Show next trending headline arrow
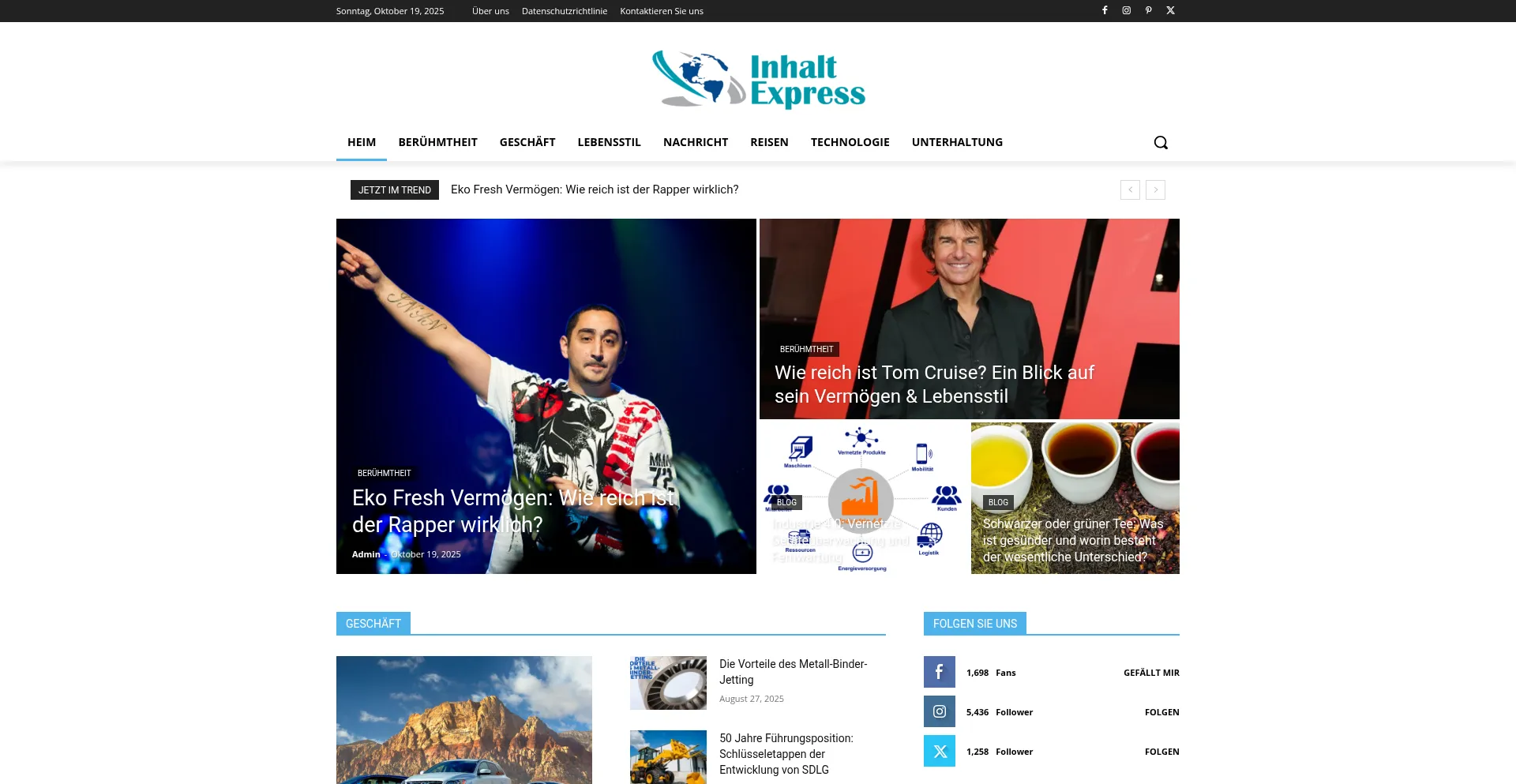1516x784 pixels. pos(1155,189)
